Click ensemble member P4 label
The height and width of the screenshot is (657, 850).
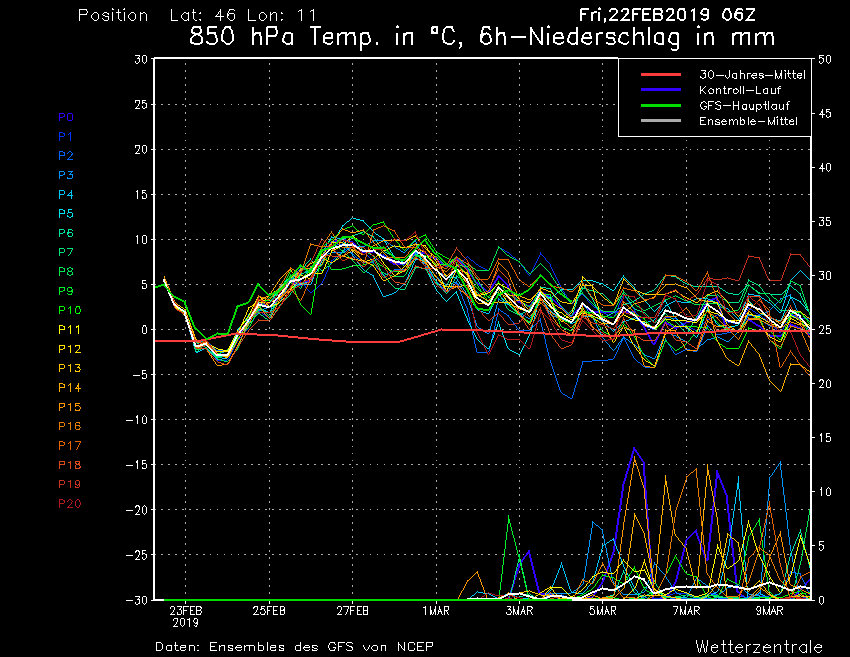point(66,194)
